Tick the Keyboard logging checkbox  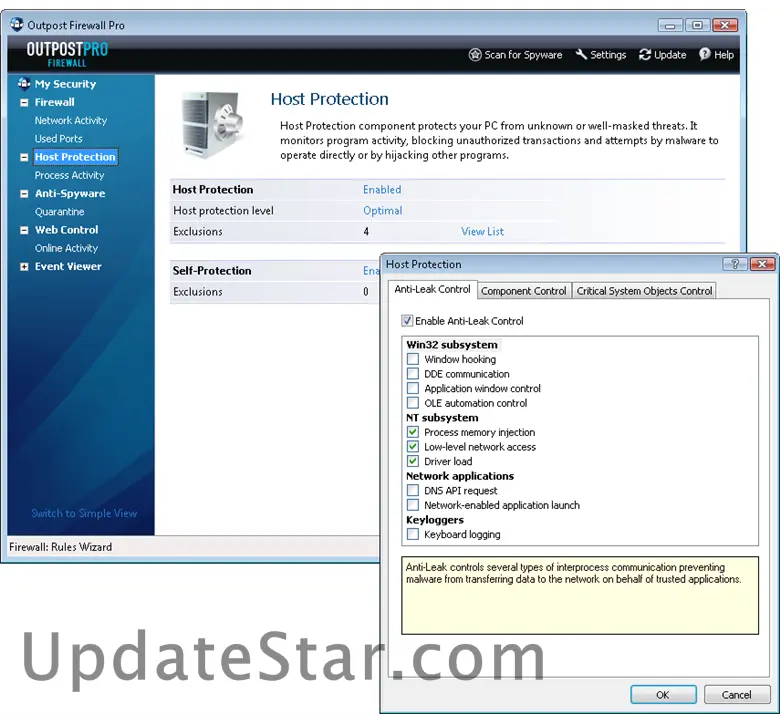pos(413,534)
